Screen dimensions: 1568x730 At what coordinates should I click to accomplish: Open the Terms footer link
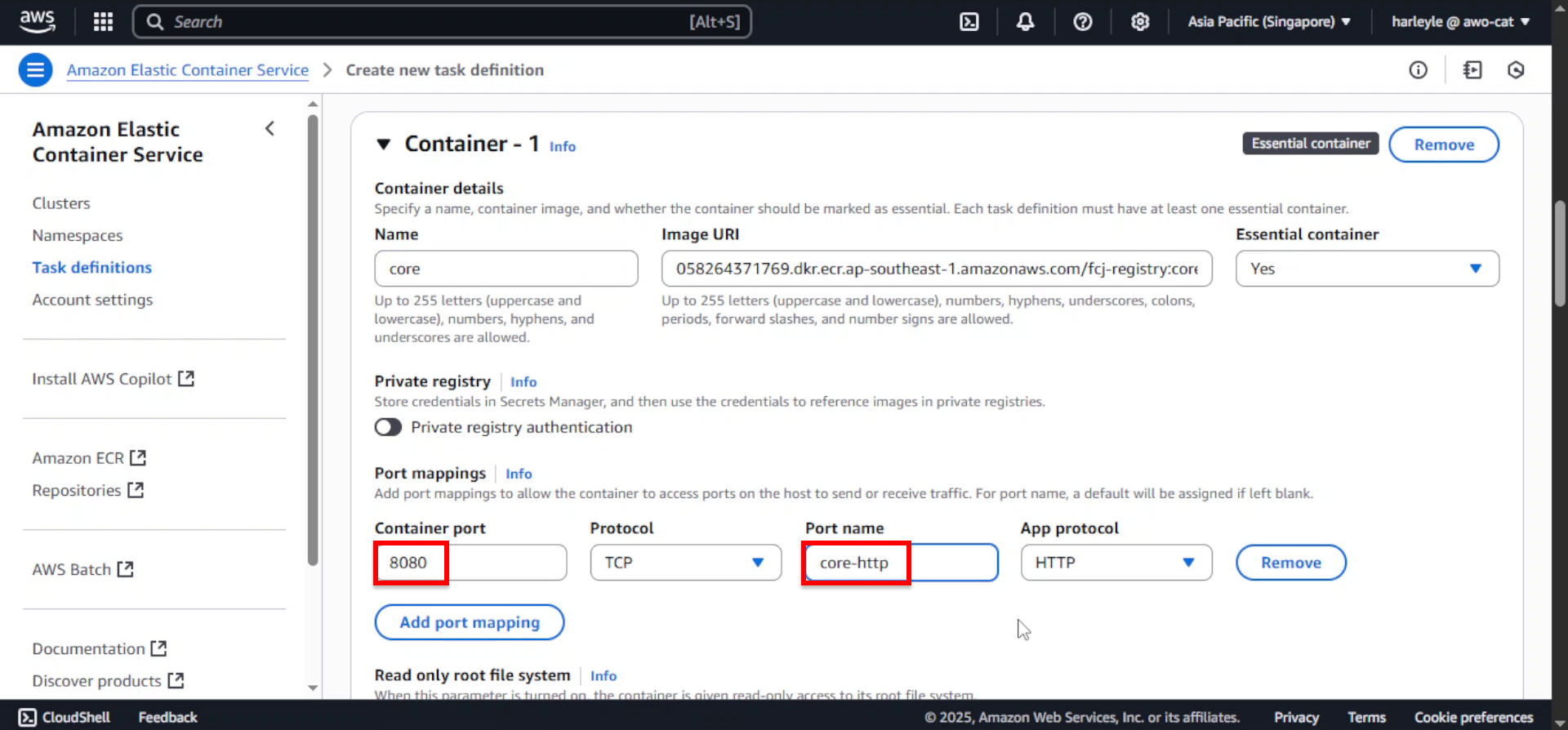pos(1366,717)
